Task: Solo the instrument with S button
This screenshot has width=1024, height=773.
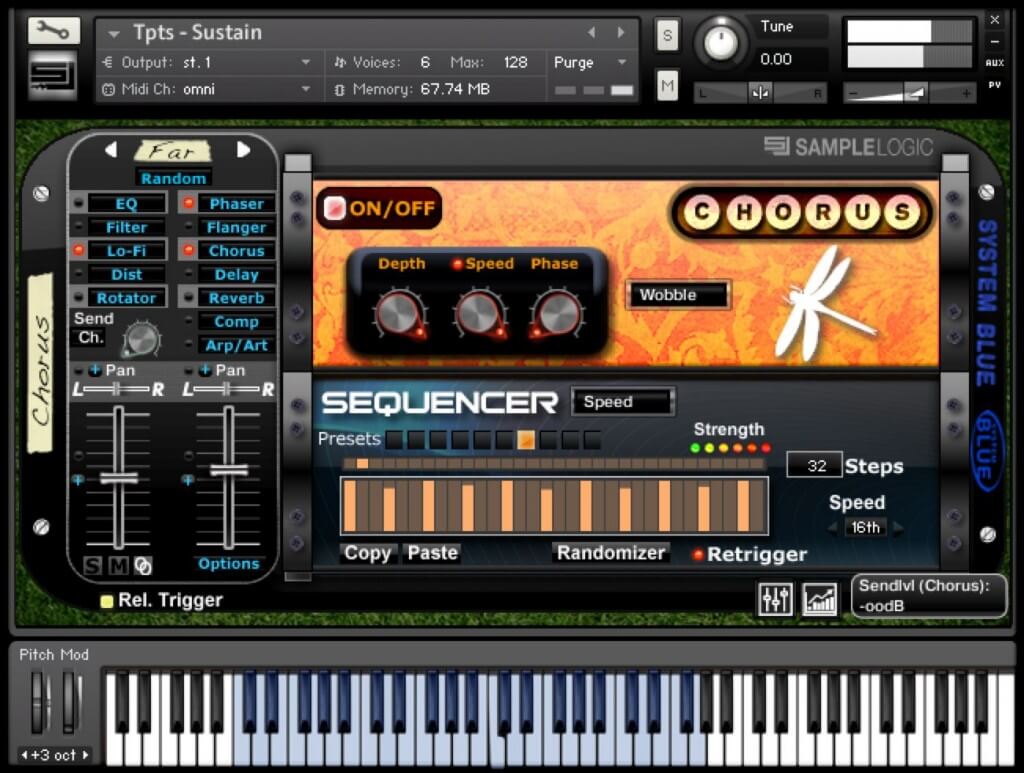Action: pyautogui.click(x=667, y=35)
